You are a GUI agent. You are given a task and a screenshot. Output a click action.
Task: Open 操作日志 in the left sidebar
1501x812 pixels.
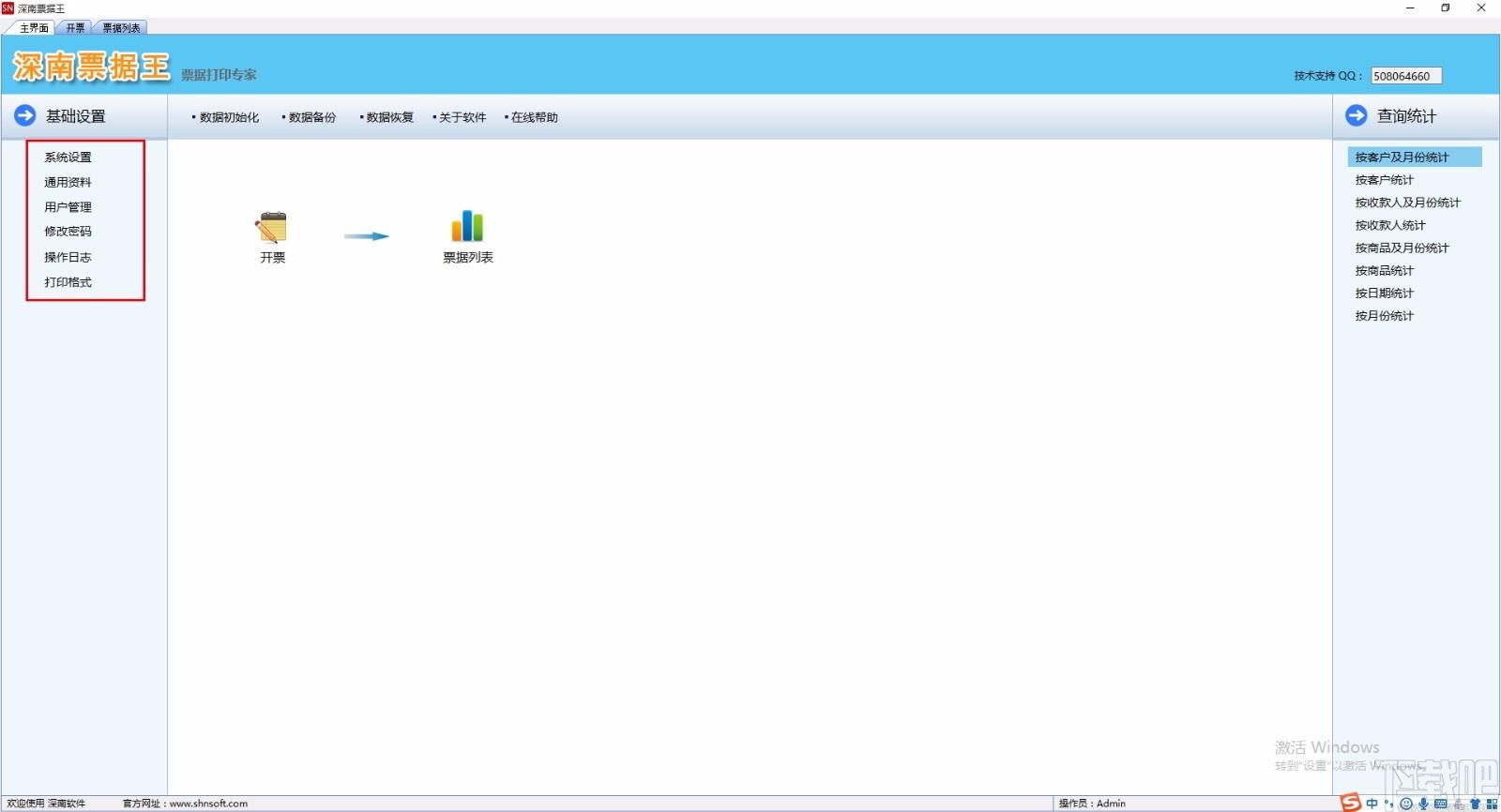point(68,257)
